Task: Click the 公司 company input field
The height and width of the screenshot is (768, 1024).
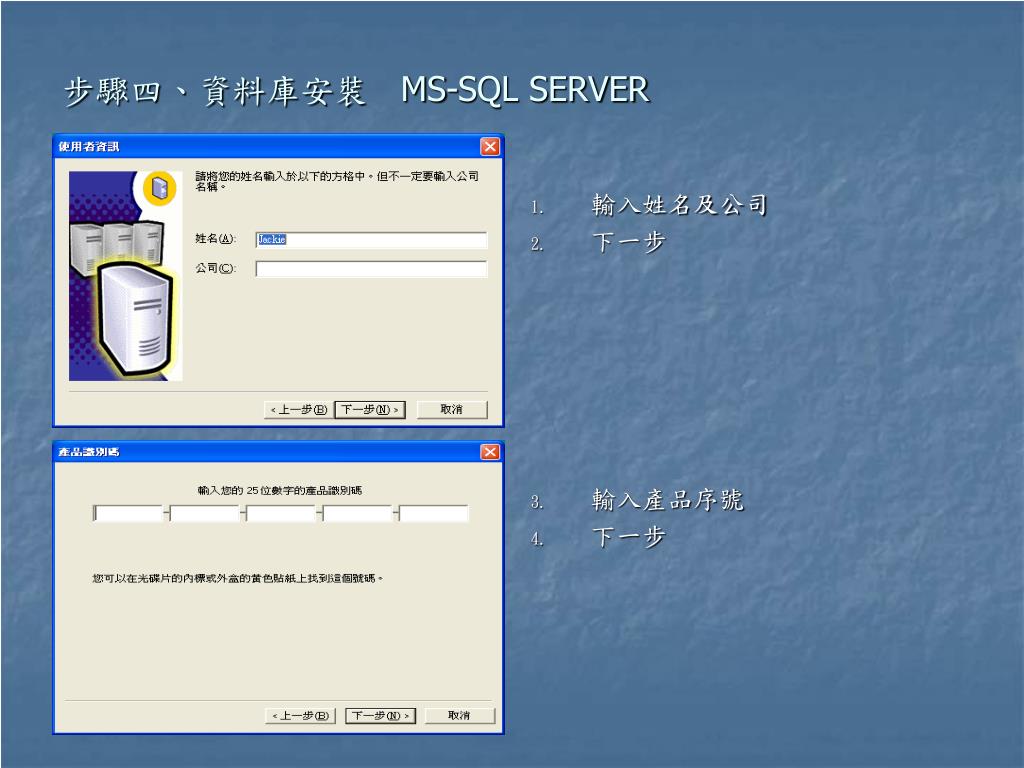Action: tap(371, 269)
